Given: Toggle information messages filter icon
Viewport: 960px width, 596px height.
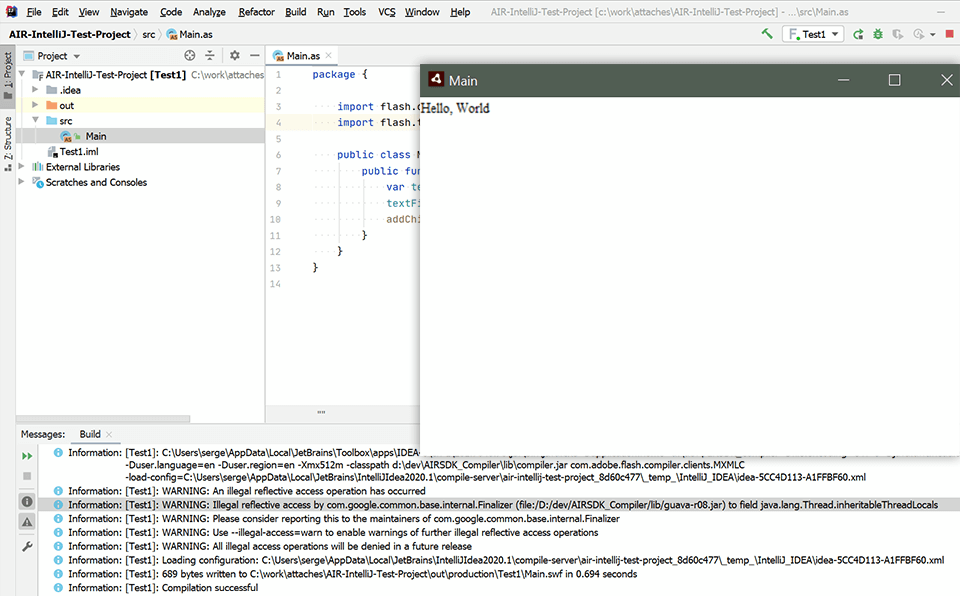Looking at the screenshot, I should pyautogui.click(x=27, y=502).
